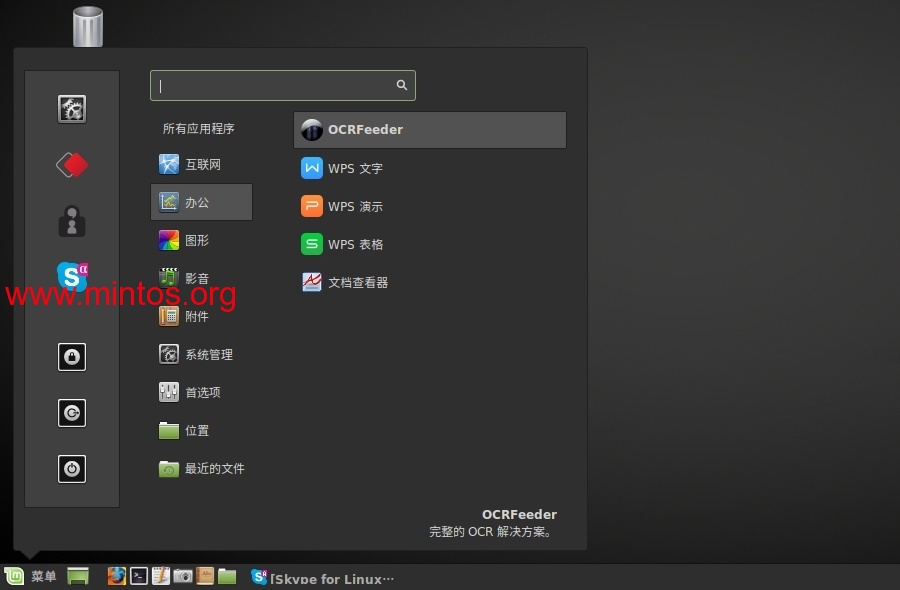Screen dimensions: 900x590
Task: Select the 办公 category
Action: tap(201, 202)
